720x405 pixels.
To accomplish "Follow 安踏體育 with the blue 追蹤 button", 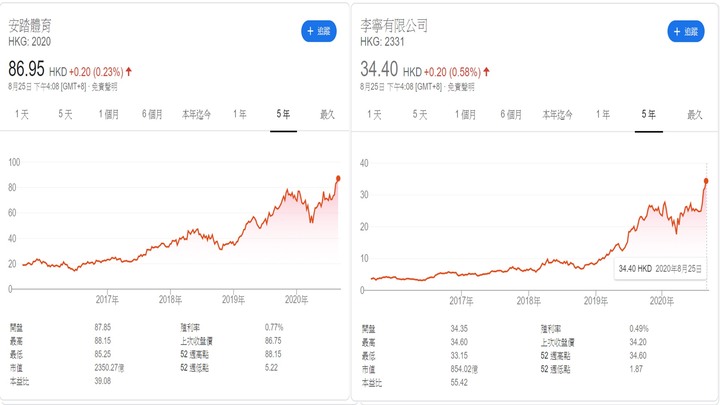I will [x=319, y=31].
